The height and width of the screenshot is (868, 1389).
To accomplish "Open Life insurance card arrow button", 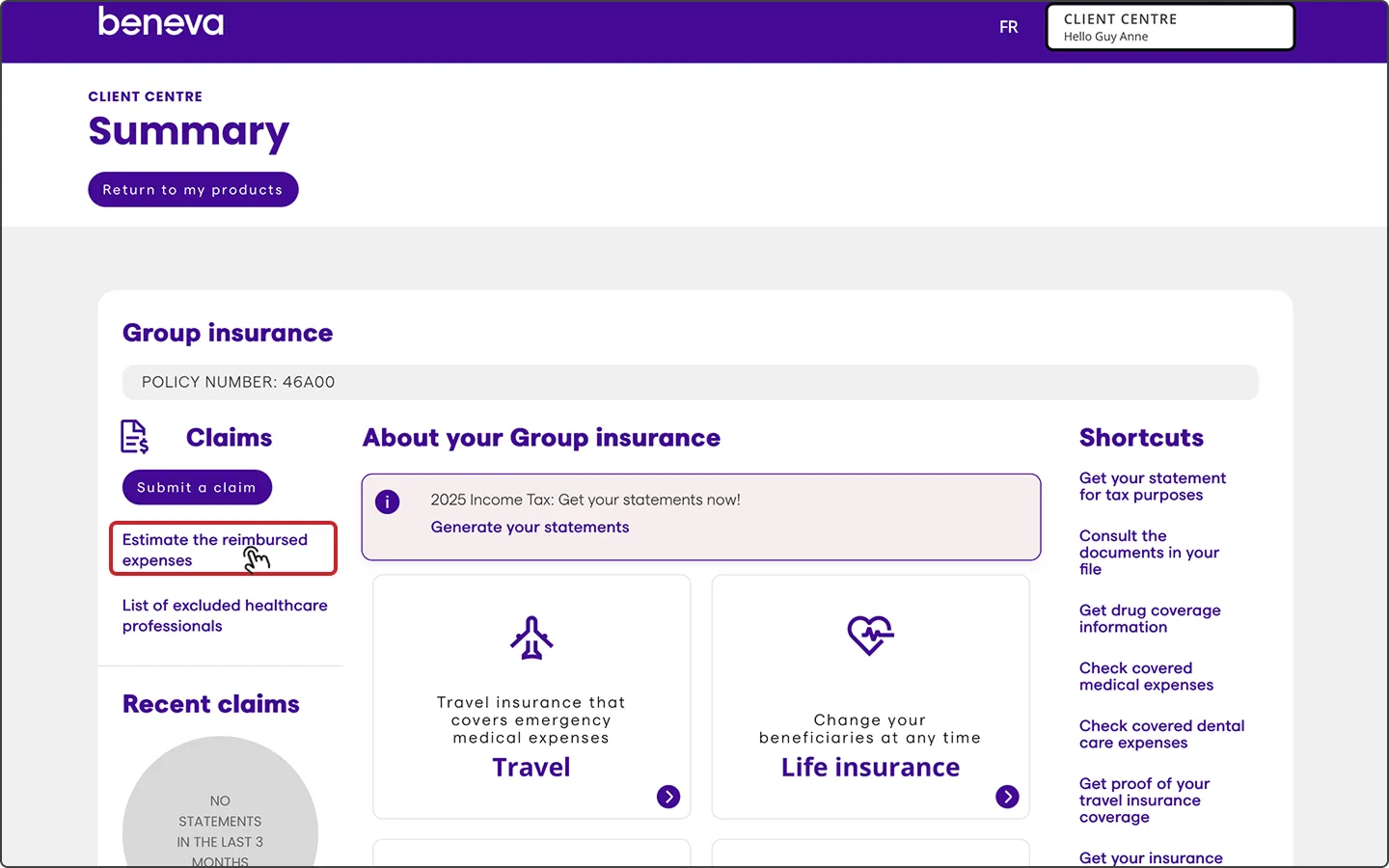I will [1006, 797].
